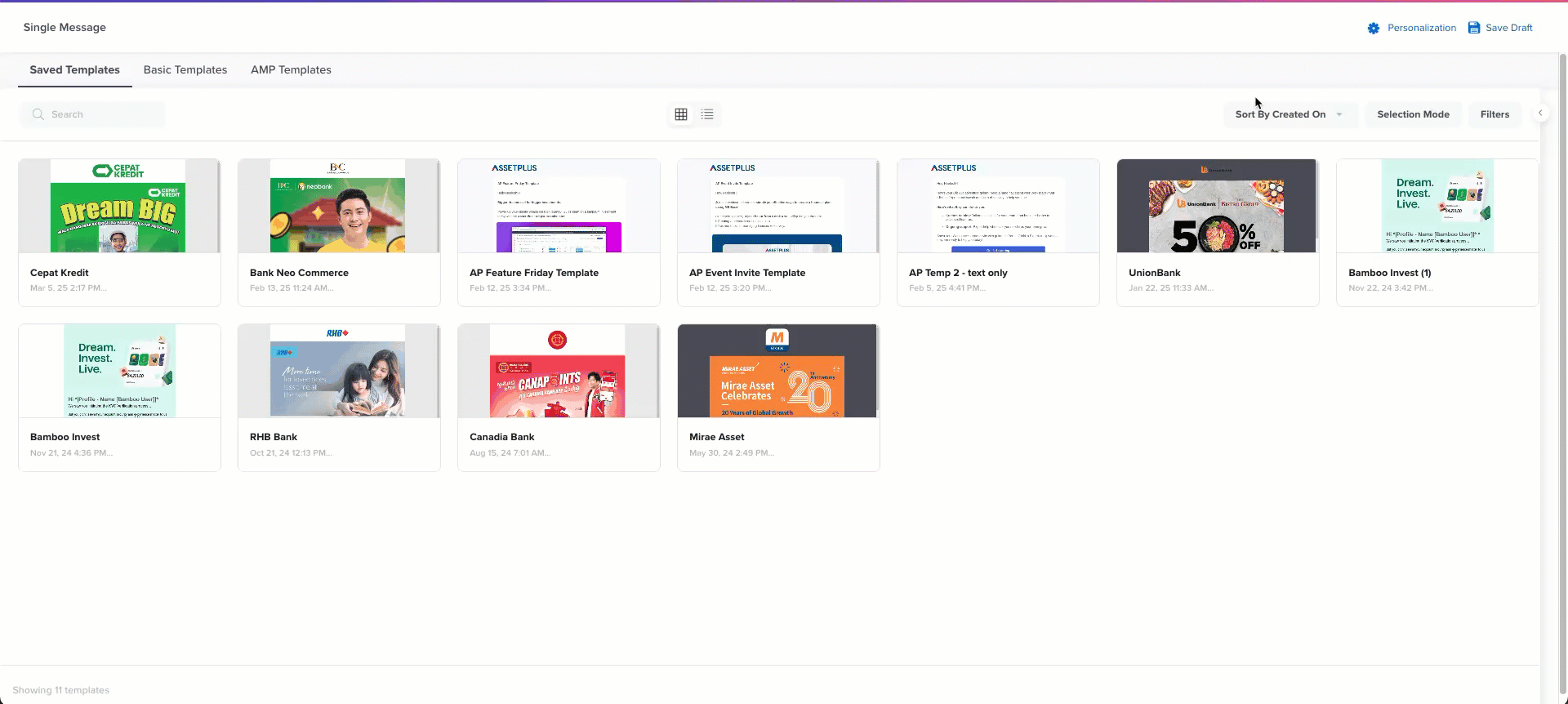1568x704 pixels.
Task: Switch to grid view icon
Action: [681, 114]
